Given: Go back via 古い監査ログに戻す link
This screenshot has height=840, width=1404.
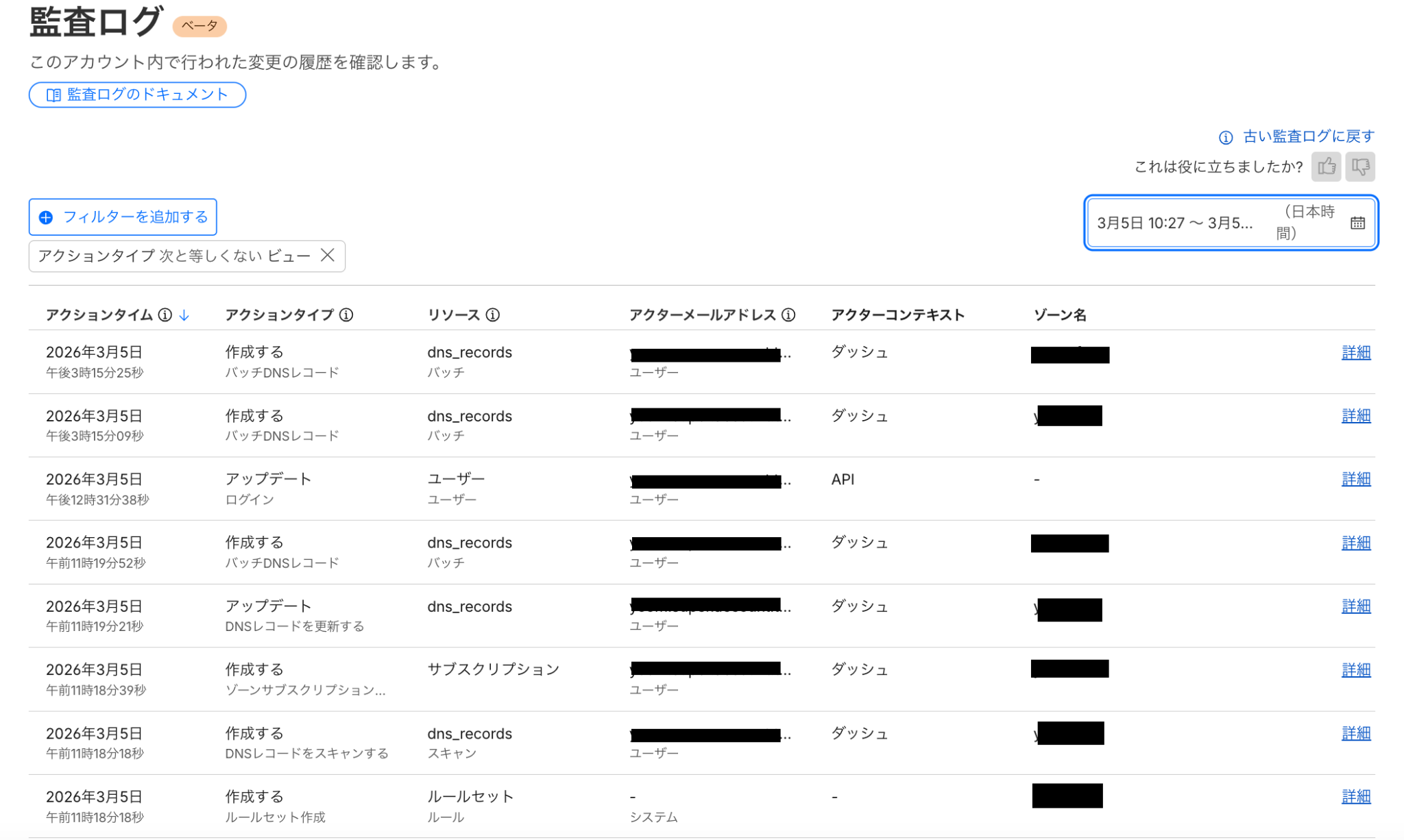Looking at the screenshot, I should click(x=1308, y=136).
